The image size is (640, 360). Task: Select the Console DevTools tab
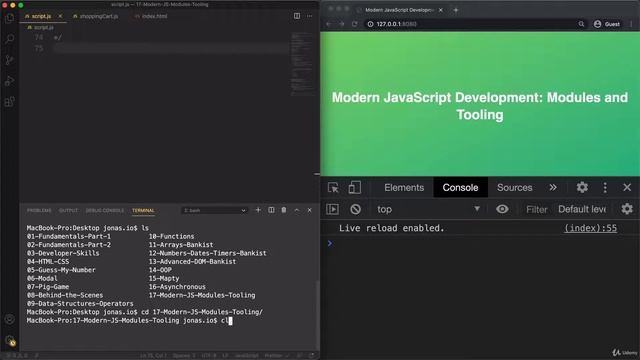click(x=460, y=187)
